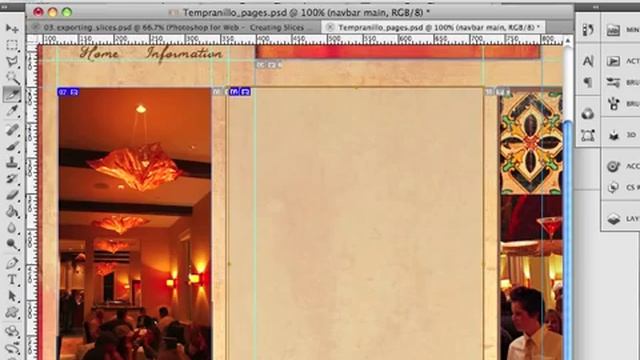The width and height of the screenshot is (640, 360).
Task: Select the highlighted Slice tool
Action: [x=12, y=94]
